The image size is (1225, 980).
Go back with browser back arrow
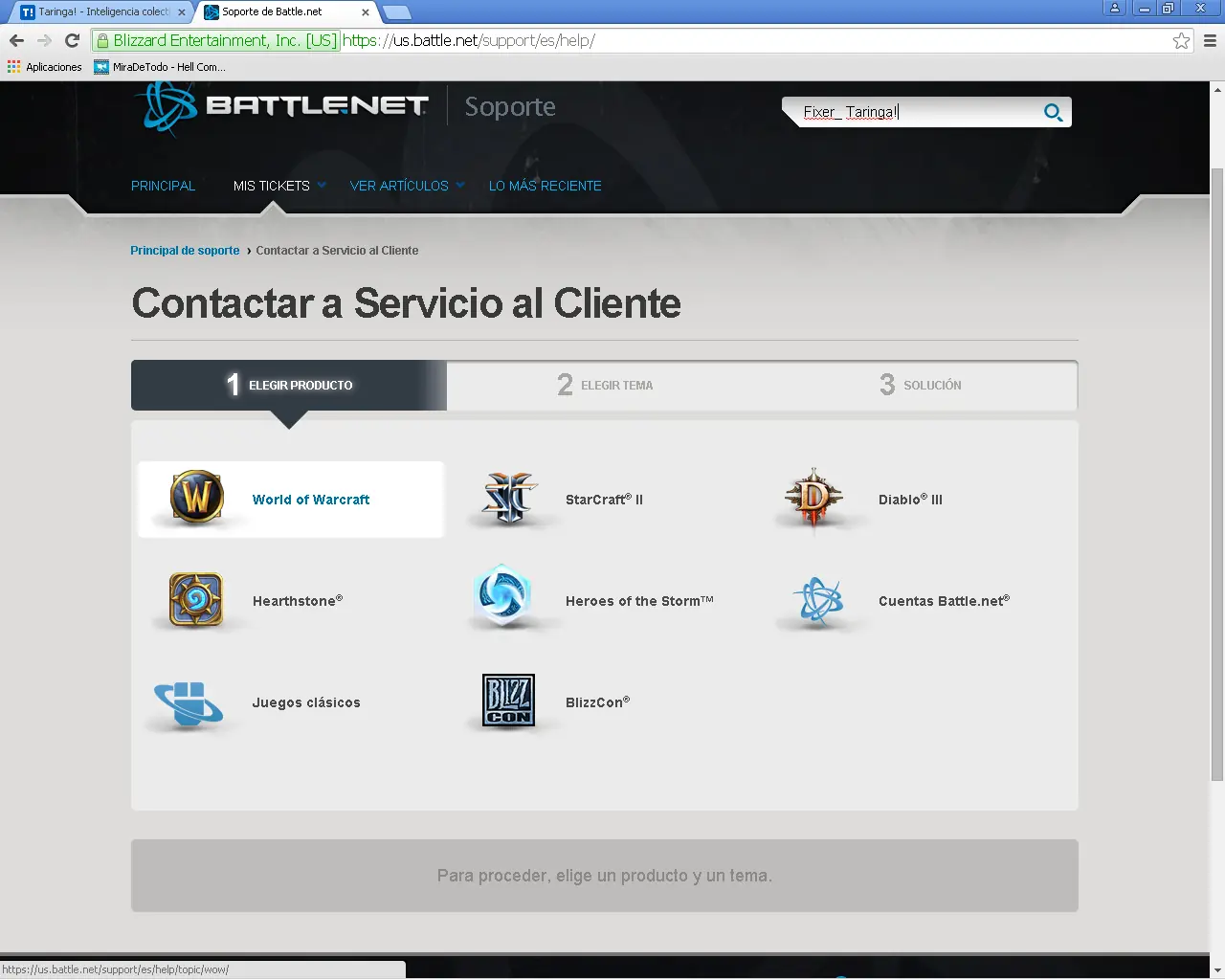16,40
